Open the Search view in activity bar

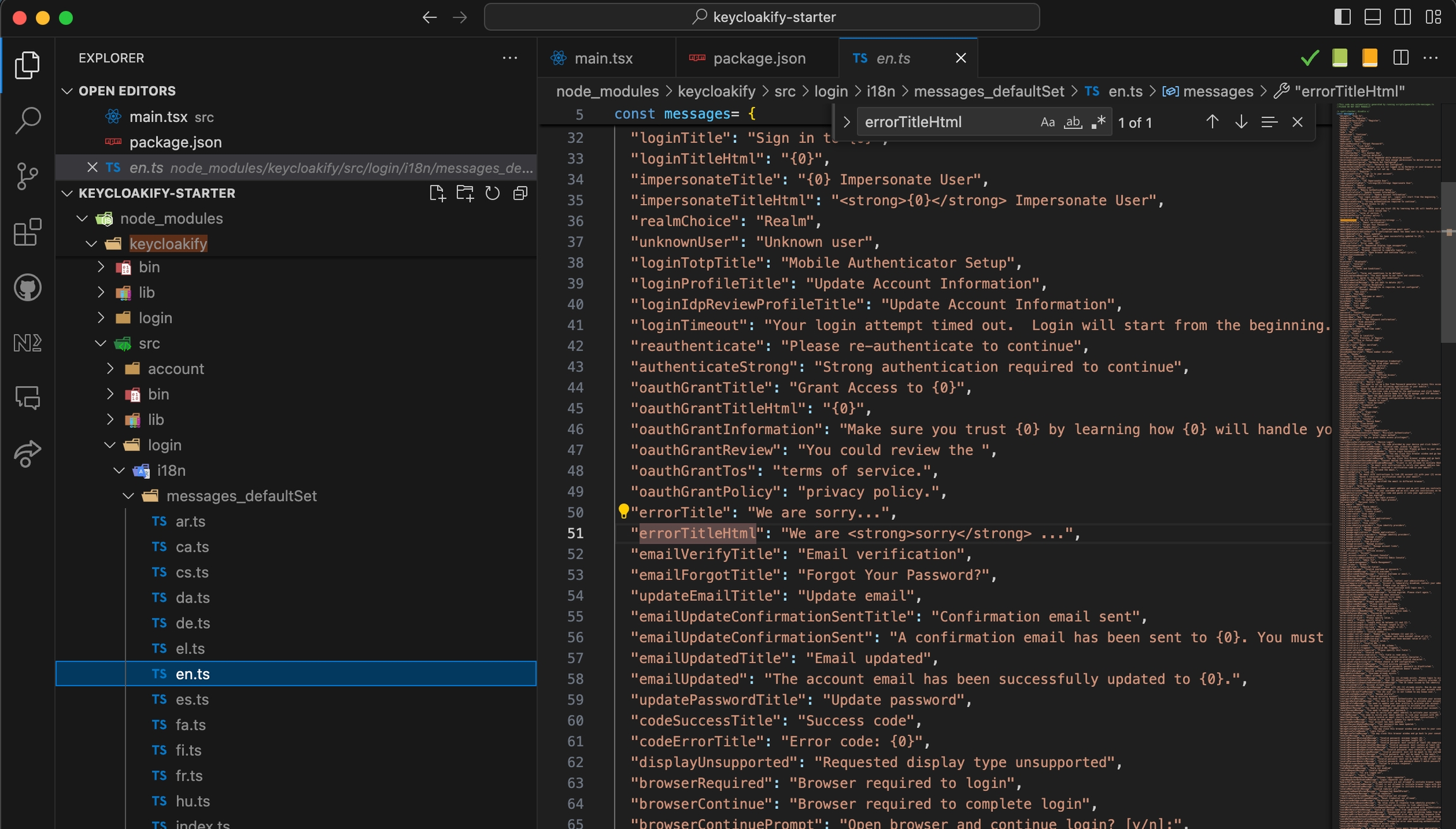(27, 120)
